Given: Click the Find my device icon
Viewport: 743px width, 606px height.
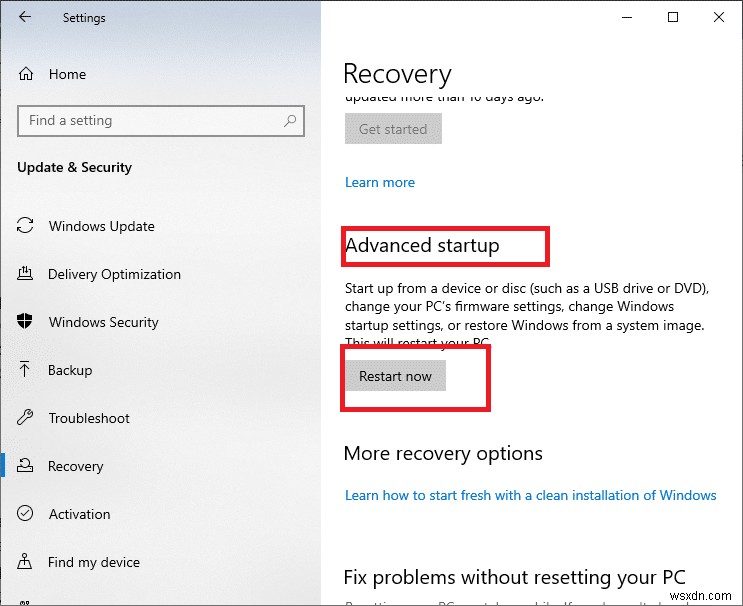Looking at the screenshot, I should coord(26,562).
